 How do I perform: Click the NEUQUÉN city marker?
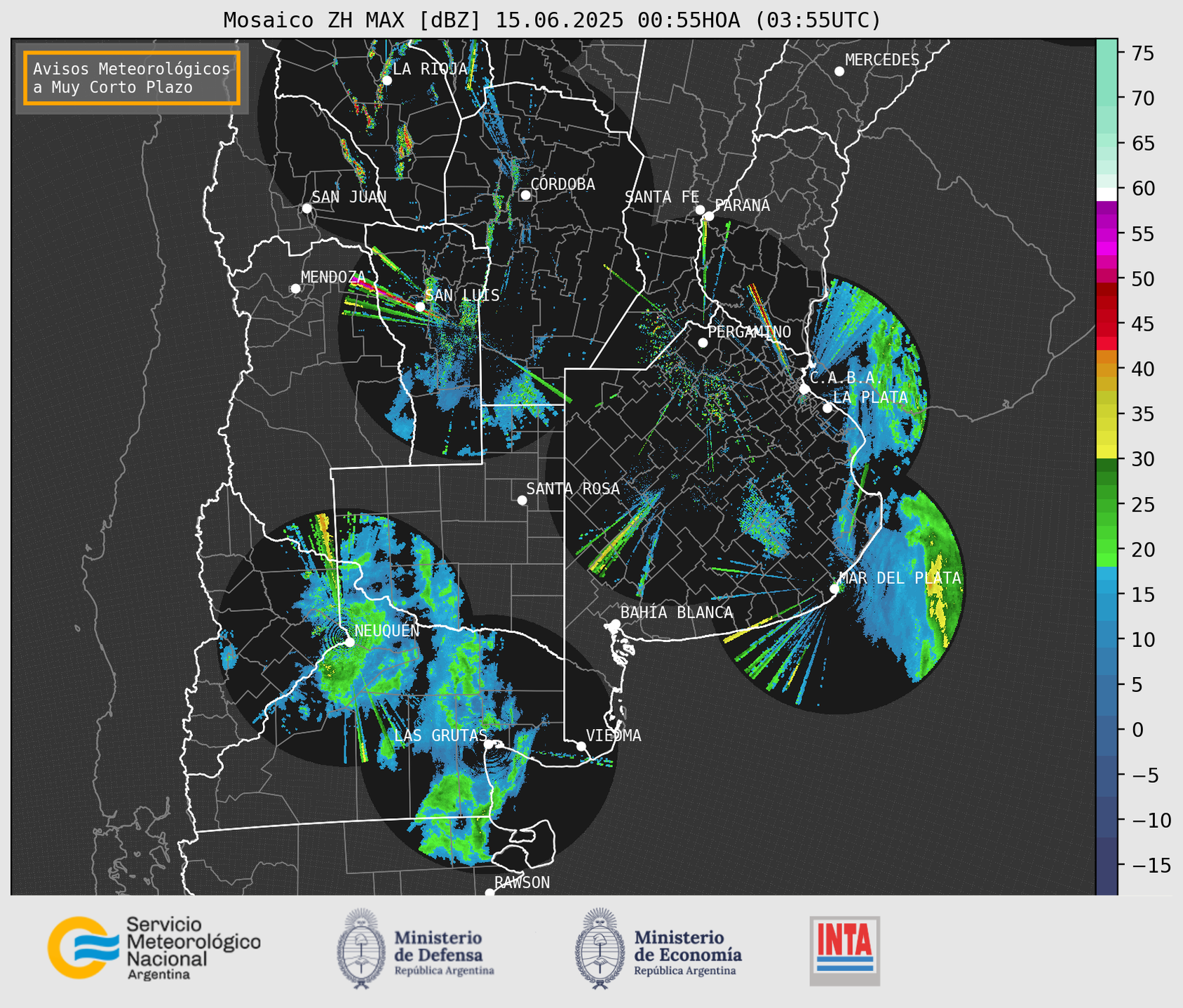(x=349, y=641)
